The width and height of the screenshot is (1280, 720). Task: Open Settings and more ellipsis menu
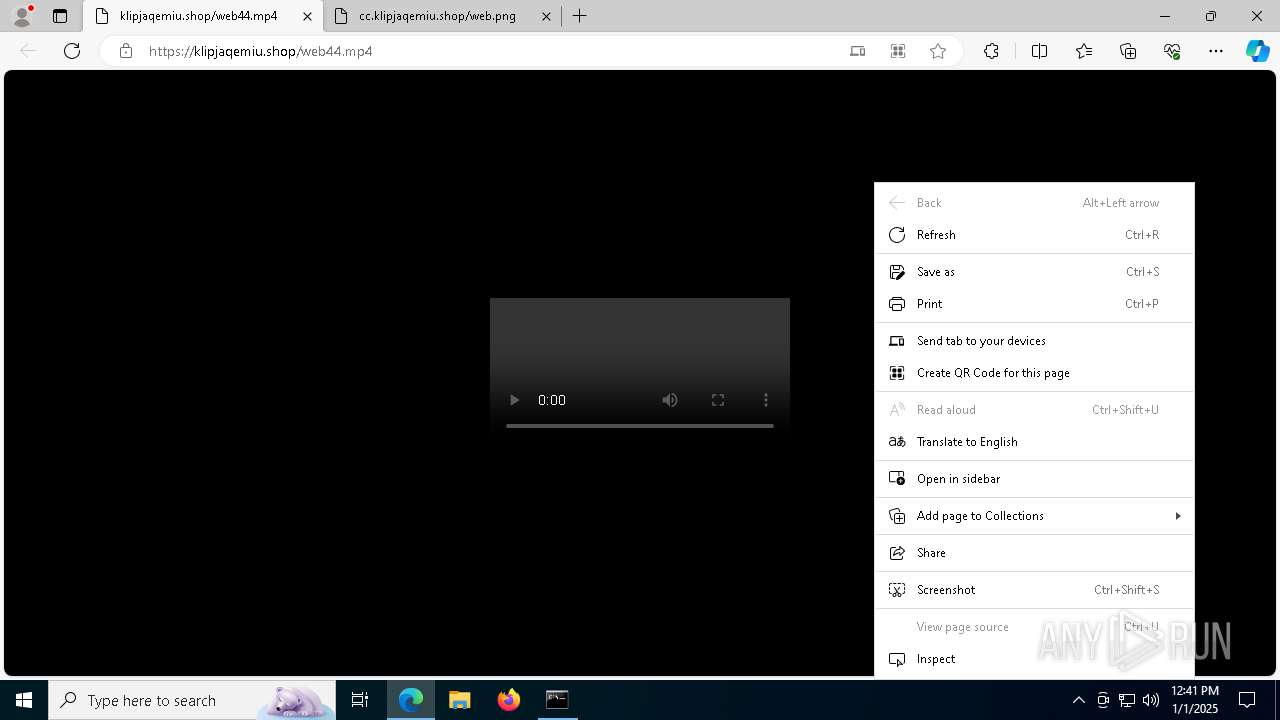[x=1216, y=51]
